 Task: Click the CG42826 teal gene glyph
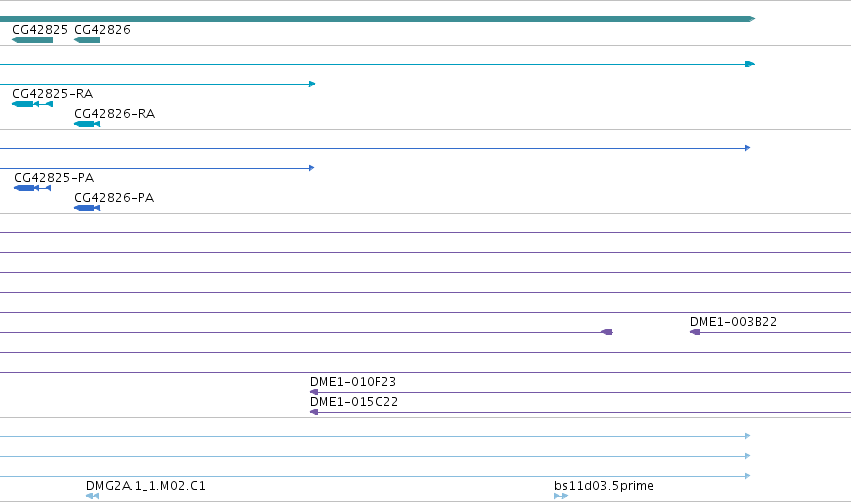tap(87, 40)
